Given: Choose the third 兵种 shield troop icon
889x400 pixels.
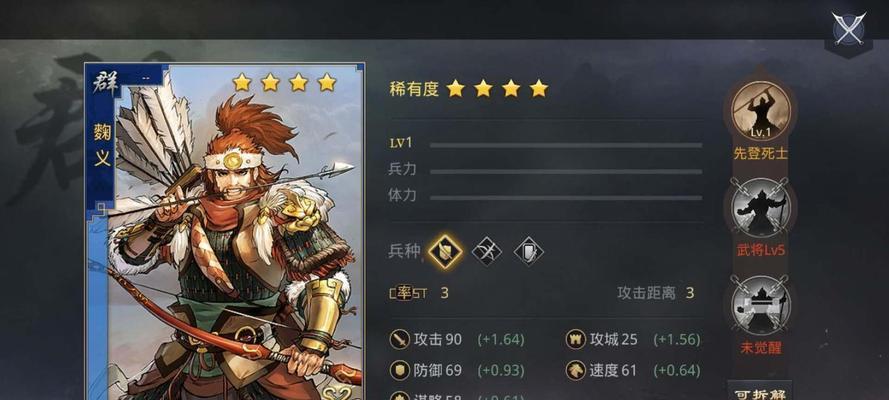Looking at the screenshot, I should point(528,251).
